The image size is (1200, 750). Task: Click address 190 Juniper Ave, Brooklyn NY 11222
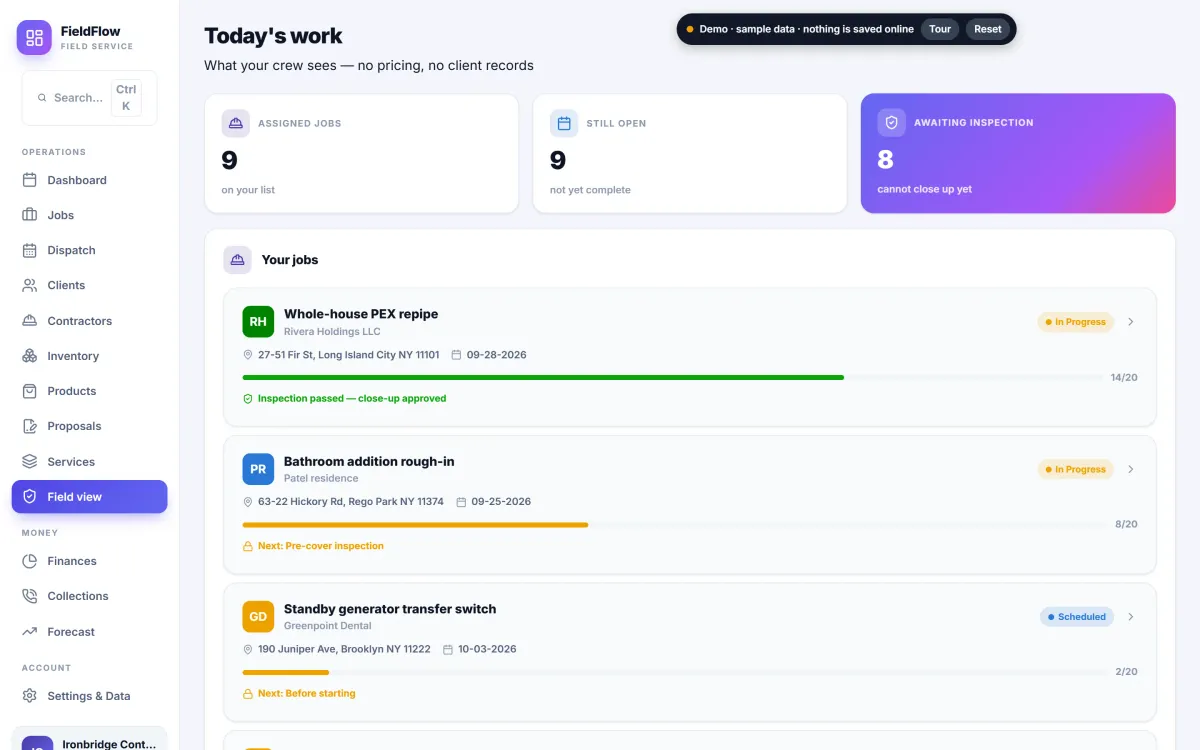344,649
